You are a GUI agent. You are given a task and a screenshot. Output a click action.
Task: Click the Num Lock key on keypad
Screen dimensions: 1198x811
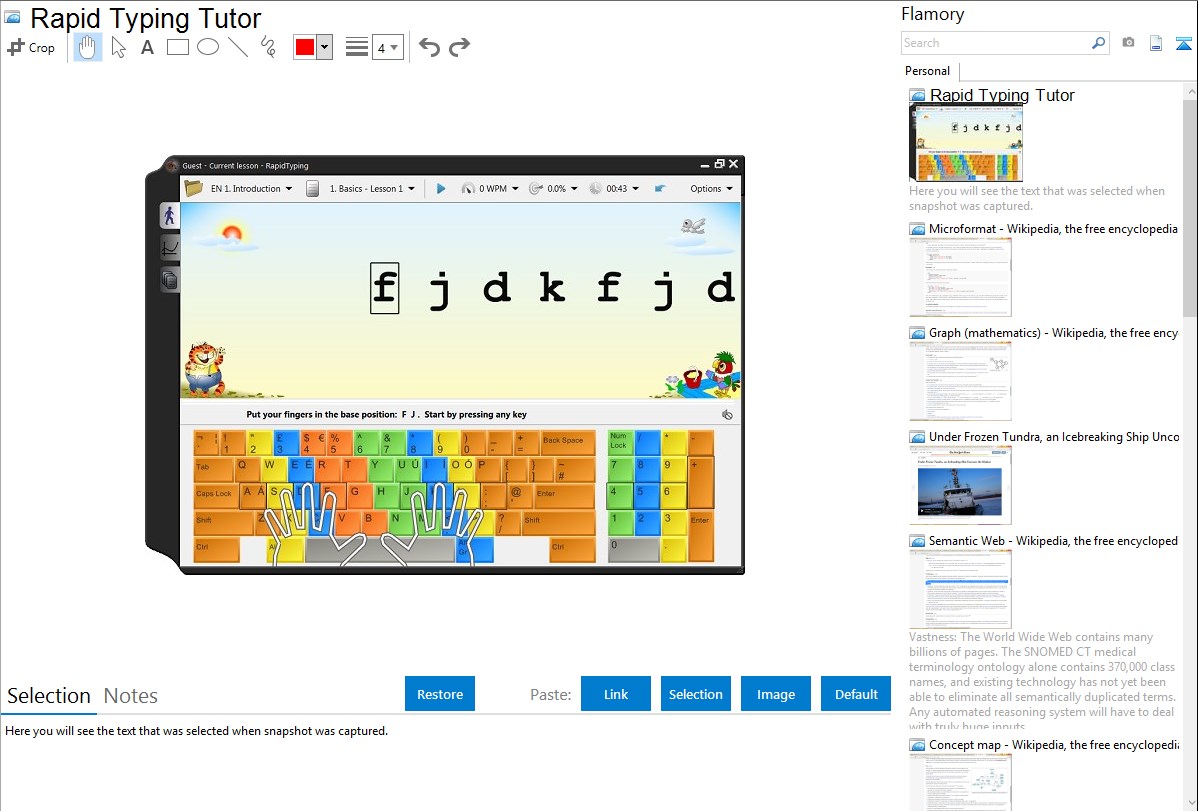620,443
